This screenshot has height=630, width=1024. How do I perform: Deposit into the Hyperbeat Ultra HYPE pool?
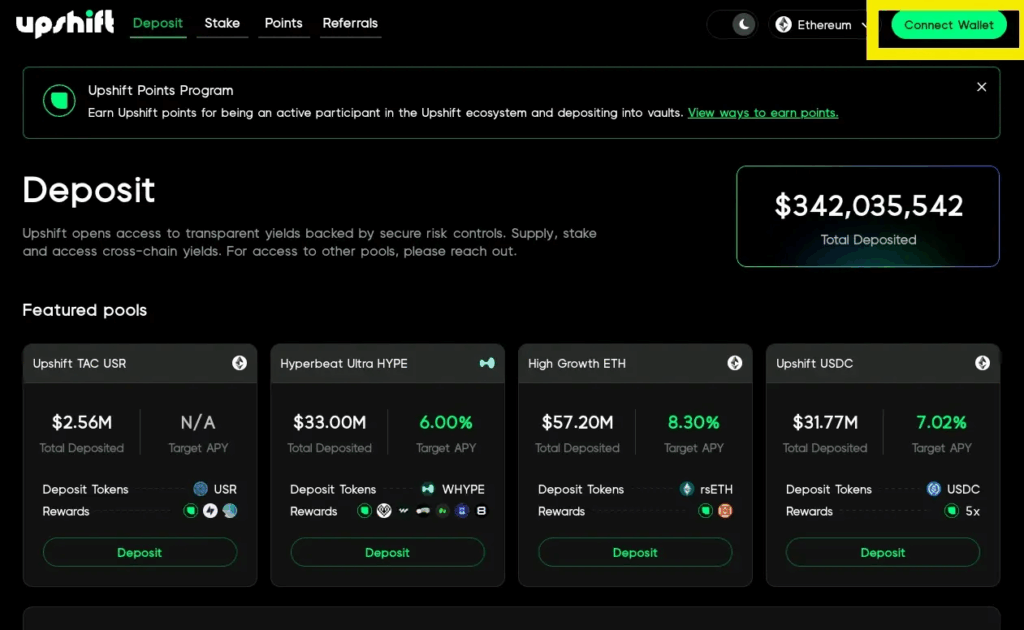[387, 552]
